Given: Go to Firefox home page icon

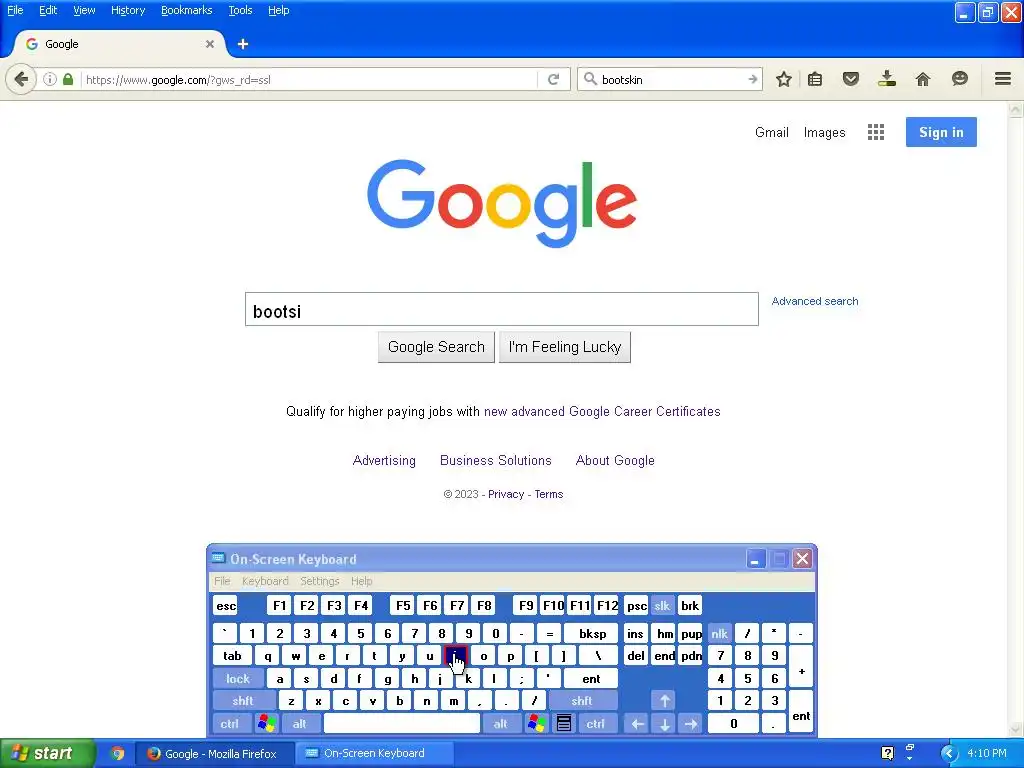Looking at the screenshot, I should point(923,80).
